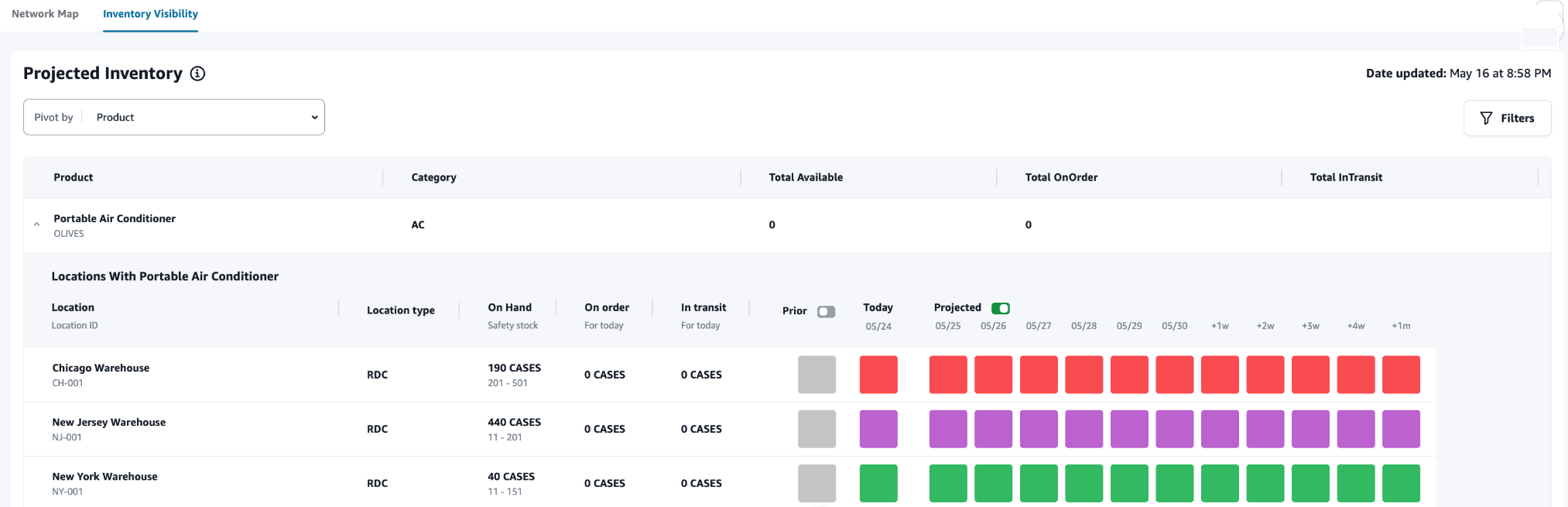Open the Pivot by Product dropdown

pyautogui.click(x=174, y=118)
